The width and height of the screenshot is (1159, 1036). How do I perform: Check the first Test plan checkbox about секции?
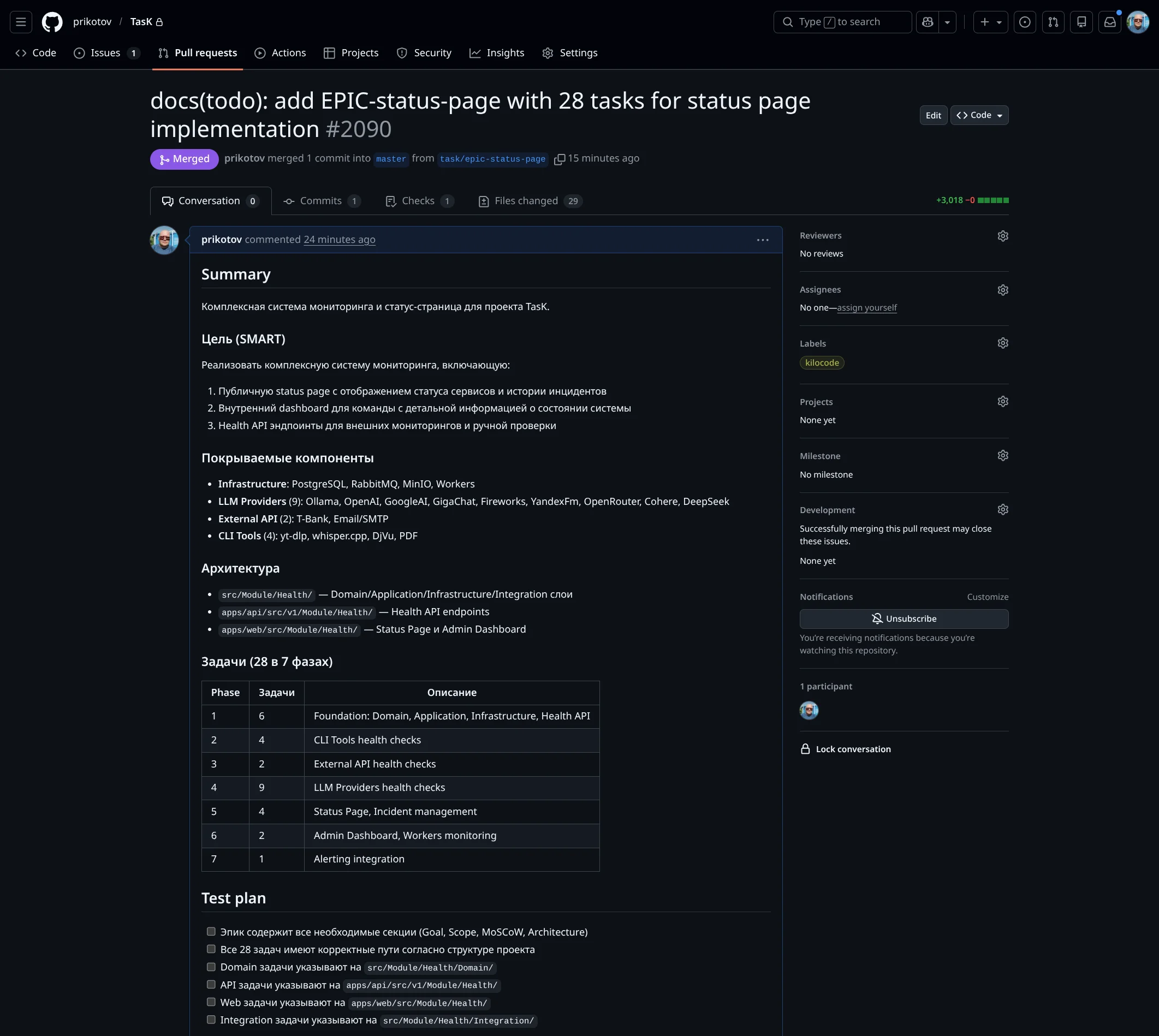(211, 931)
